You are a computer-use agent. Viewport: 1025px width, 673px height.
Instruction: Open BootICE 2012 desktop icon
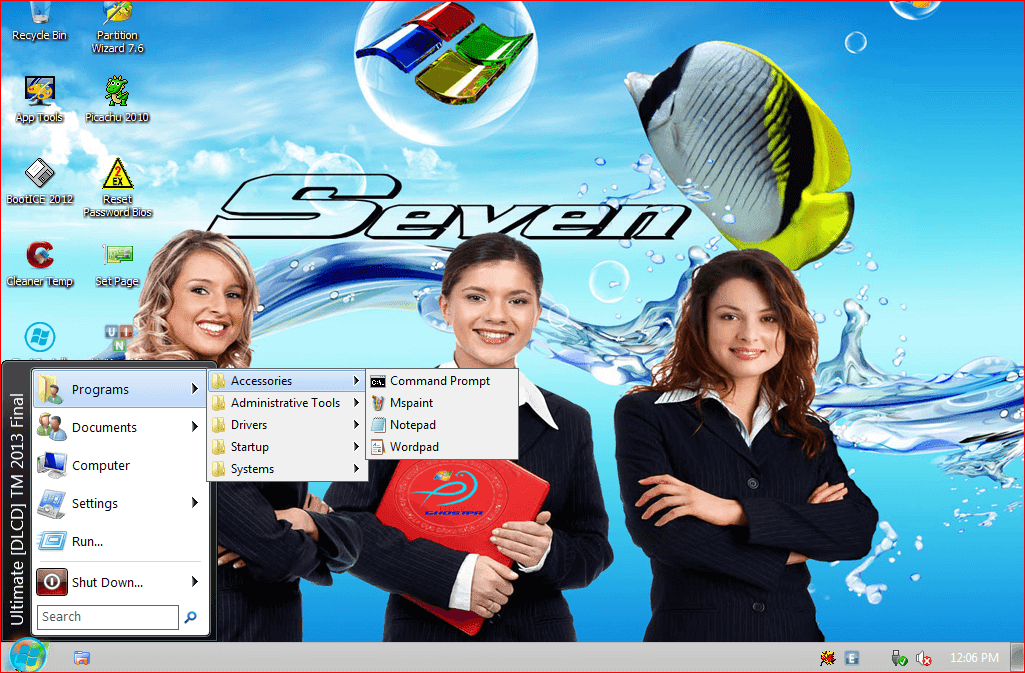point(40,182)
